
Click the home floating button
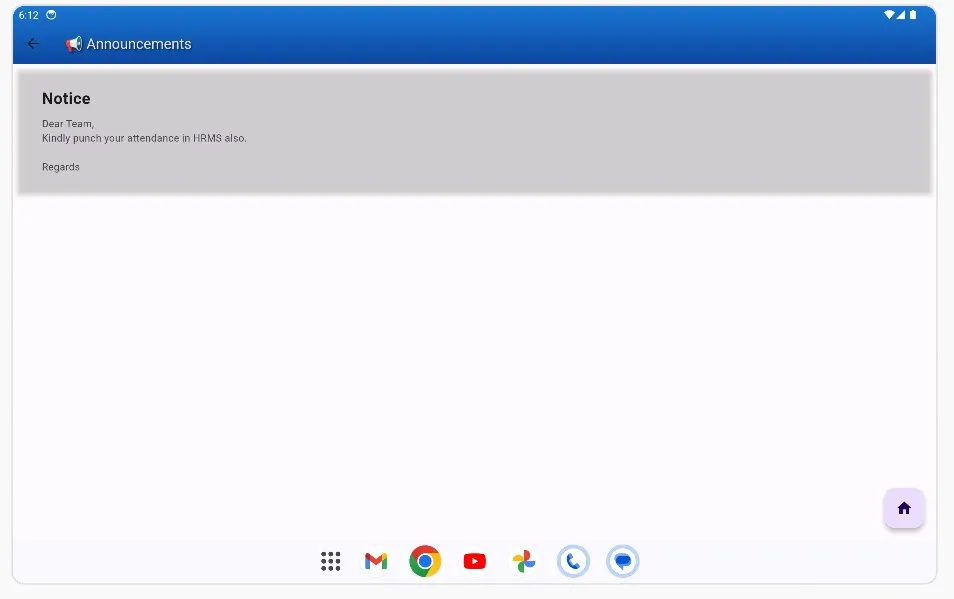pos(904,508)
